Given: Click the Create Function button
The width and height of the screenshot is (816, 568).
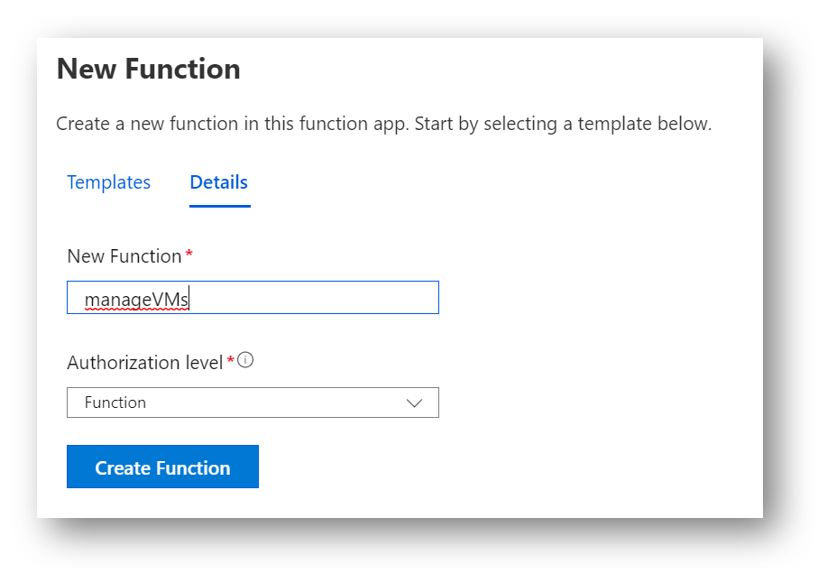Looking at the screenshot, I should pyautogui.click(x=163, y=466).
